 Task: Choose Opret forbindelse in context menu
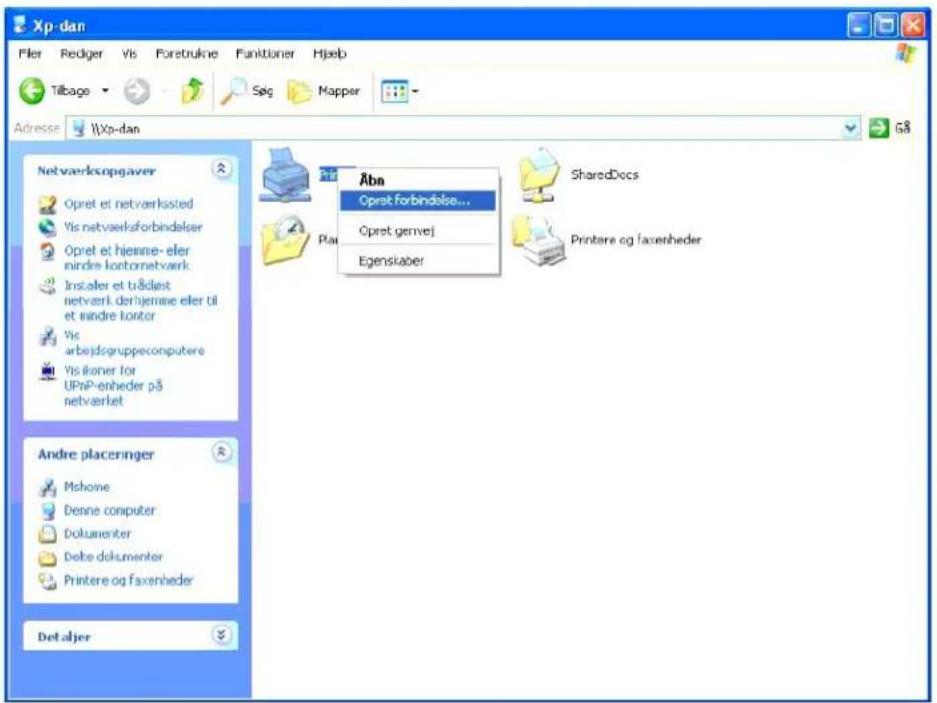tap(418, 201)
